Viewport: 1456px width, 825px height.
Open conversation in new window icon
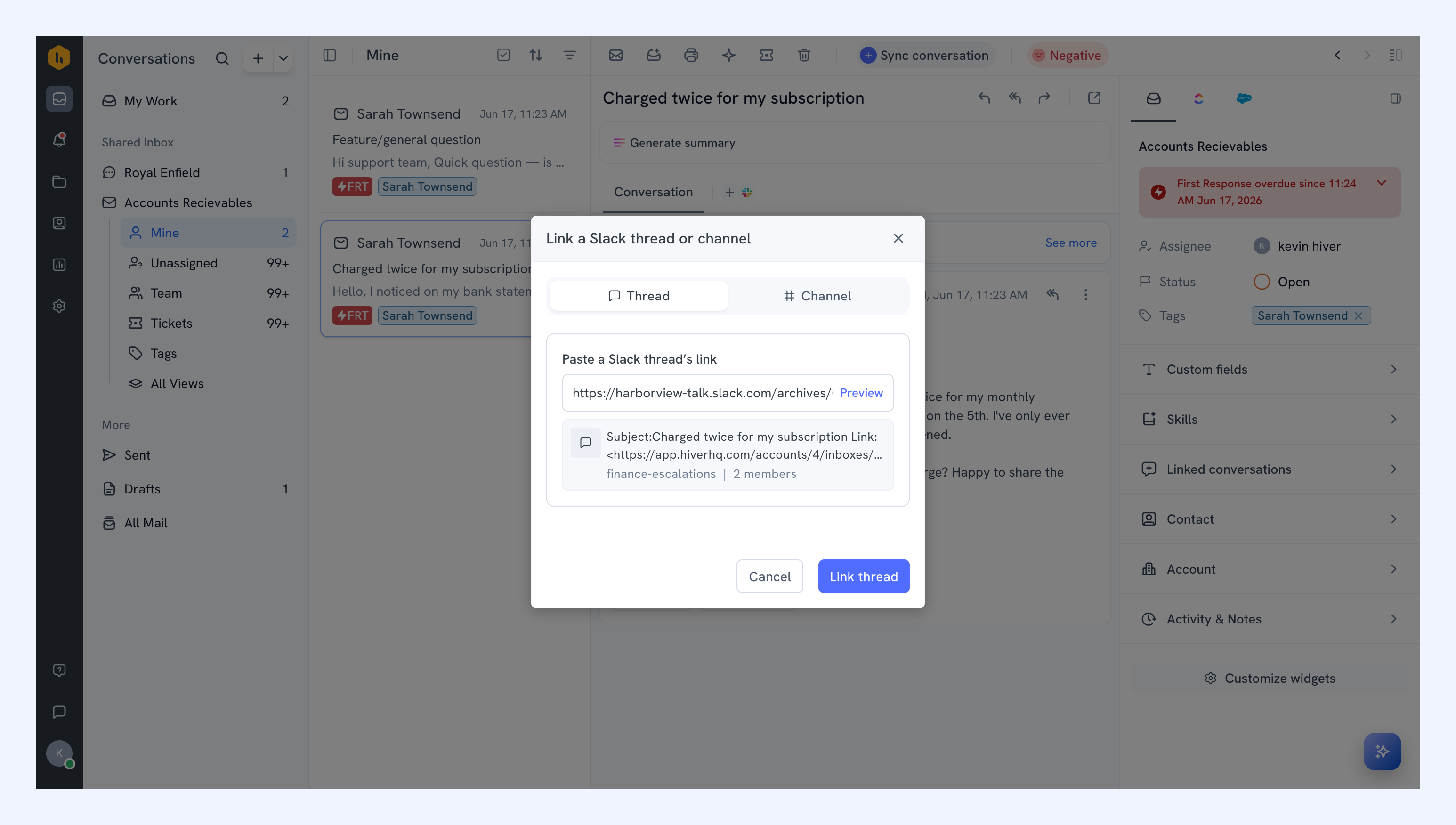pyautogui.click(x=1094, y=98)
